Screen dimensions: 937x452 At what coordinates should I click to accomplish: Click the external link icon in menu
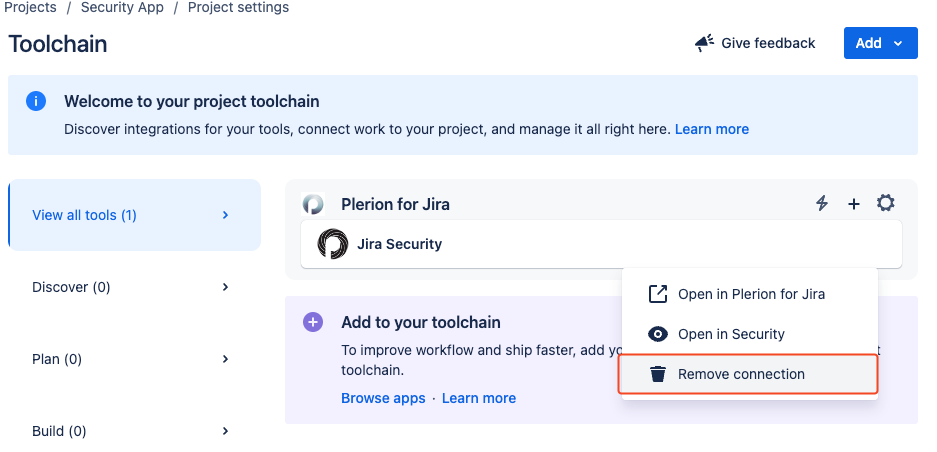(658, 294)
